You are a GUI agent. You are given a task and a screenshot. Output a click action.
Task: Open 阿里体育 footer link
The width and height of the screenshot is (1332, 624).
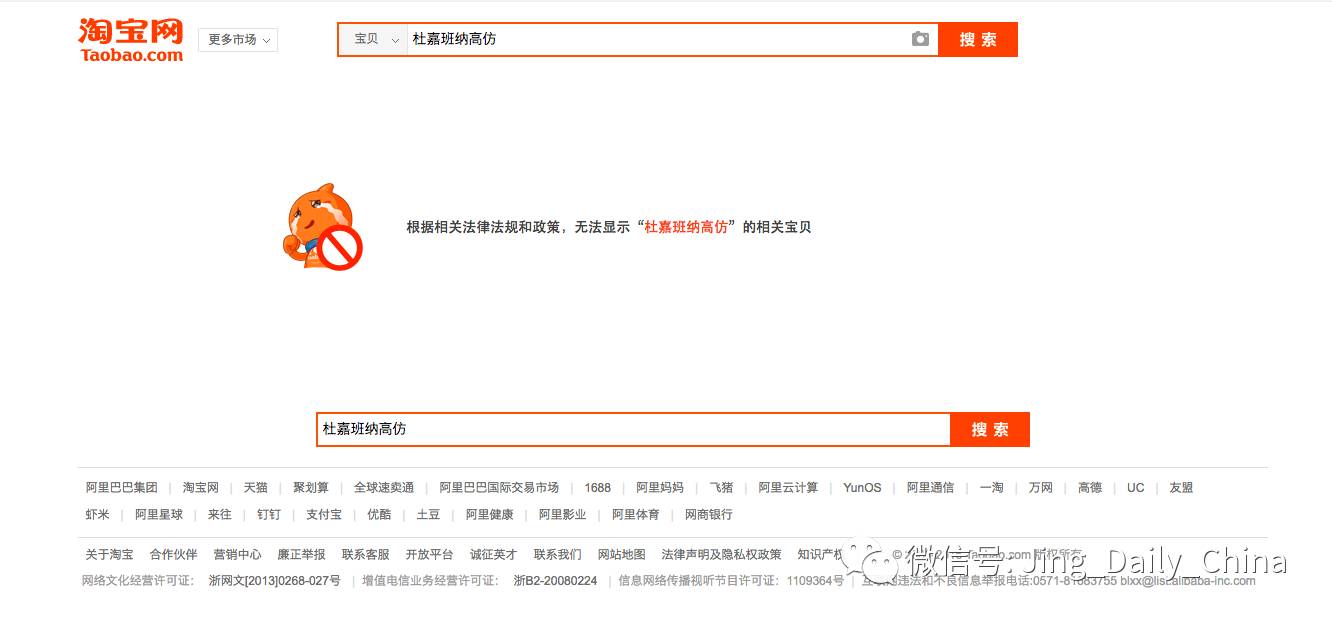[636, 514]
